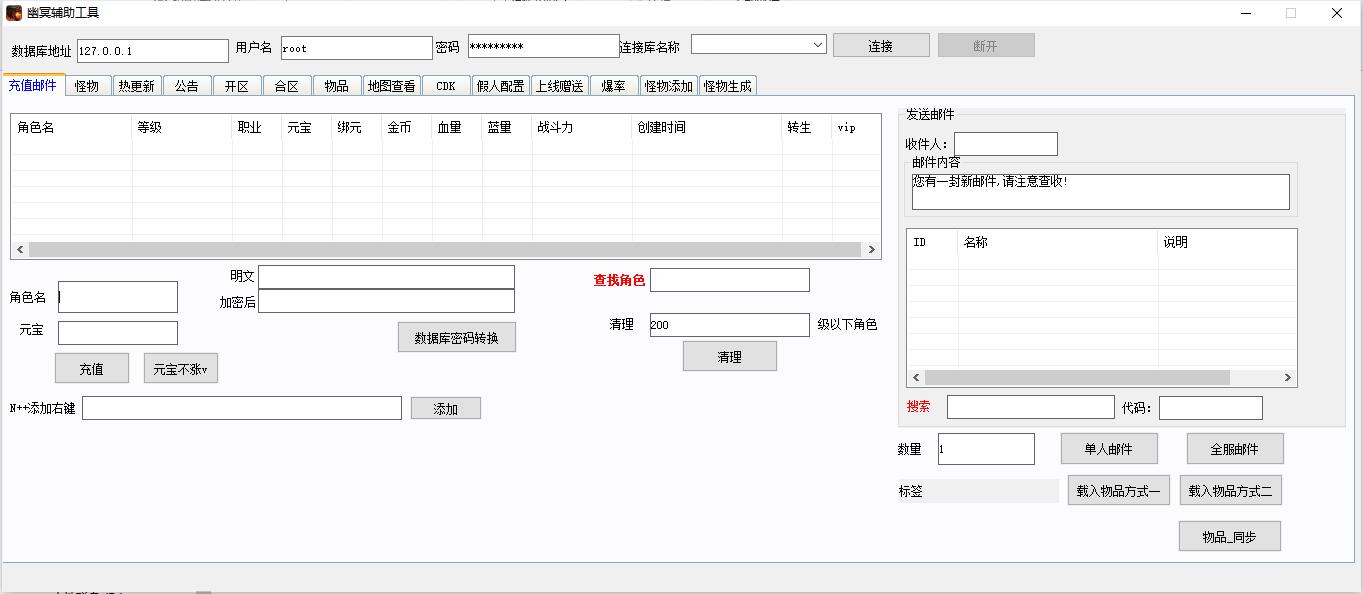1363x594 pixels.
Task: Send mail with 单人邮件 button
Action: [x=1108, y=449]
